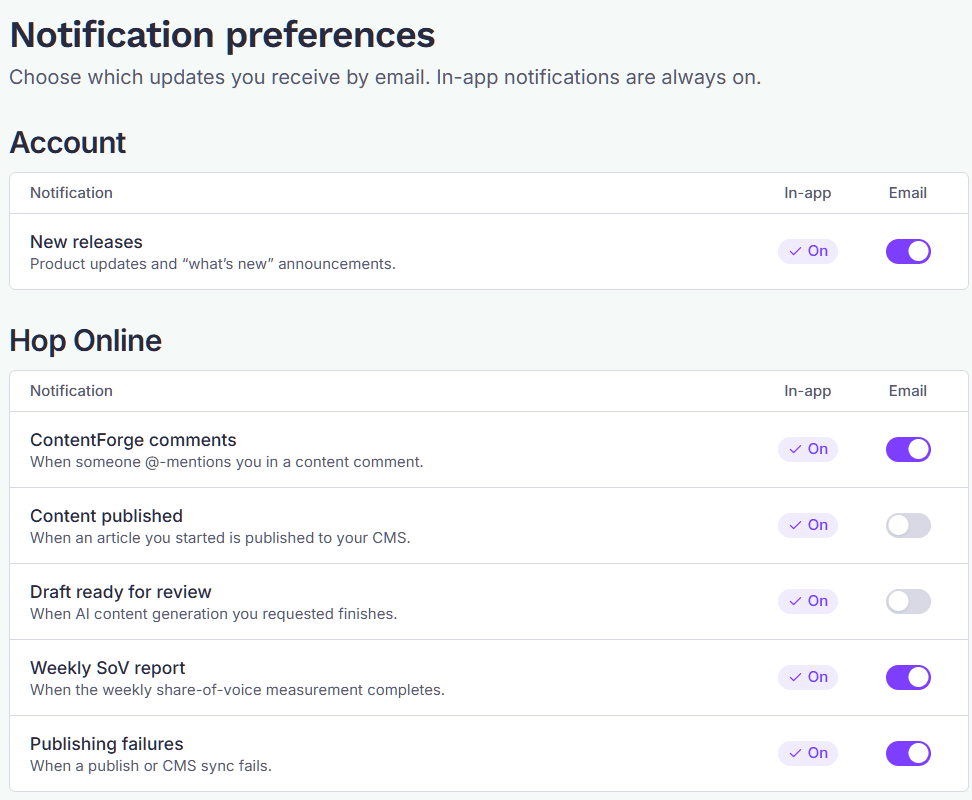
Task: Click 'Choose which updates you receive' subtitle
Action: click(385, 77)
